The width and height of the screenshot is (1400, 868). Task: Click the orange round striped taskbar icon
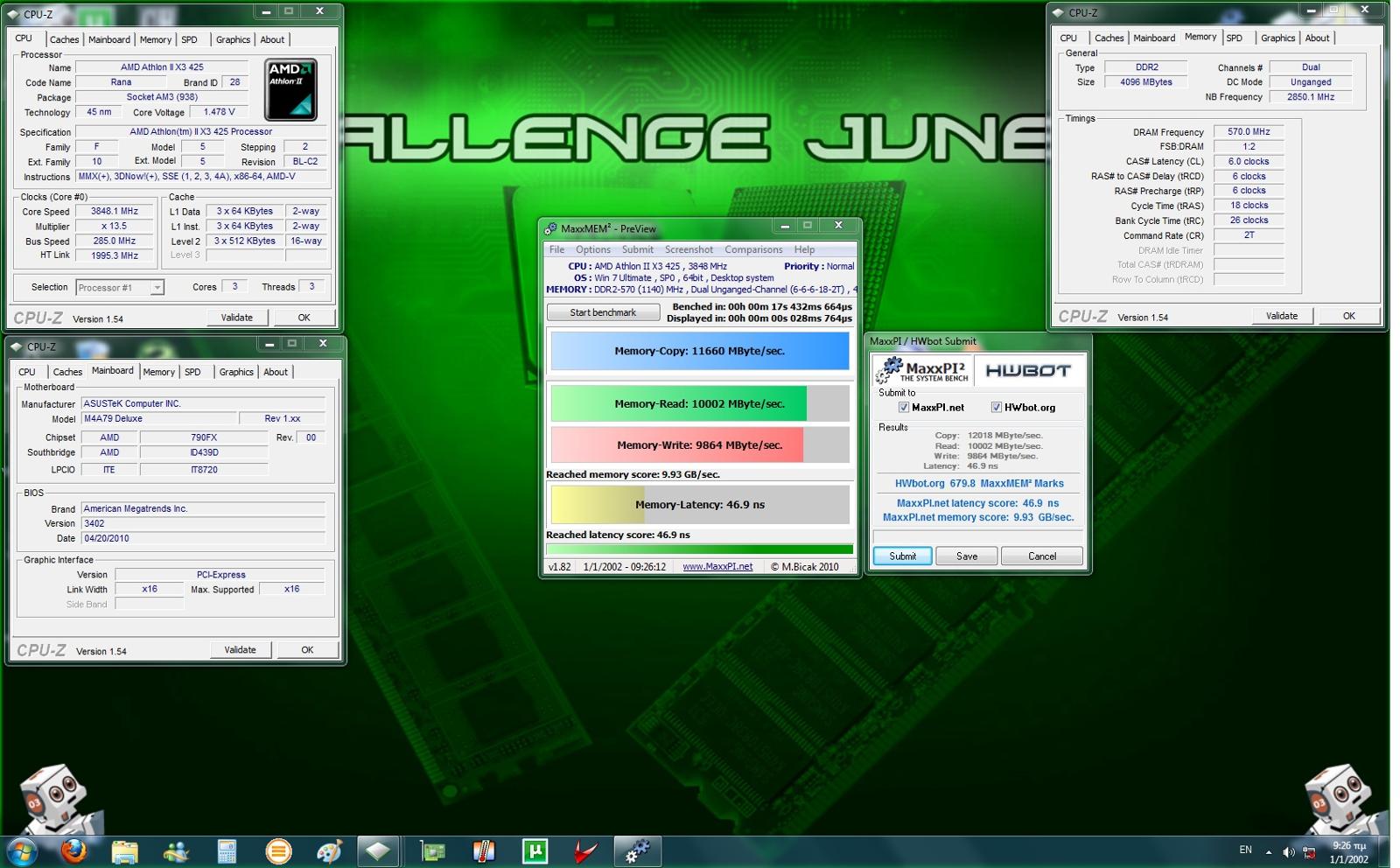(278, 851)
